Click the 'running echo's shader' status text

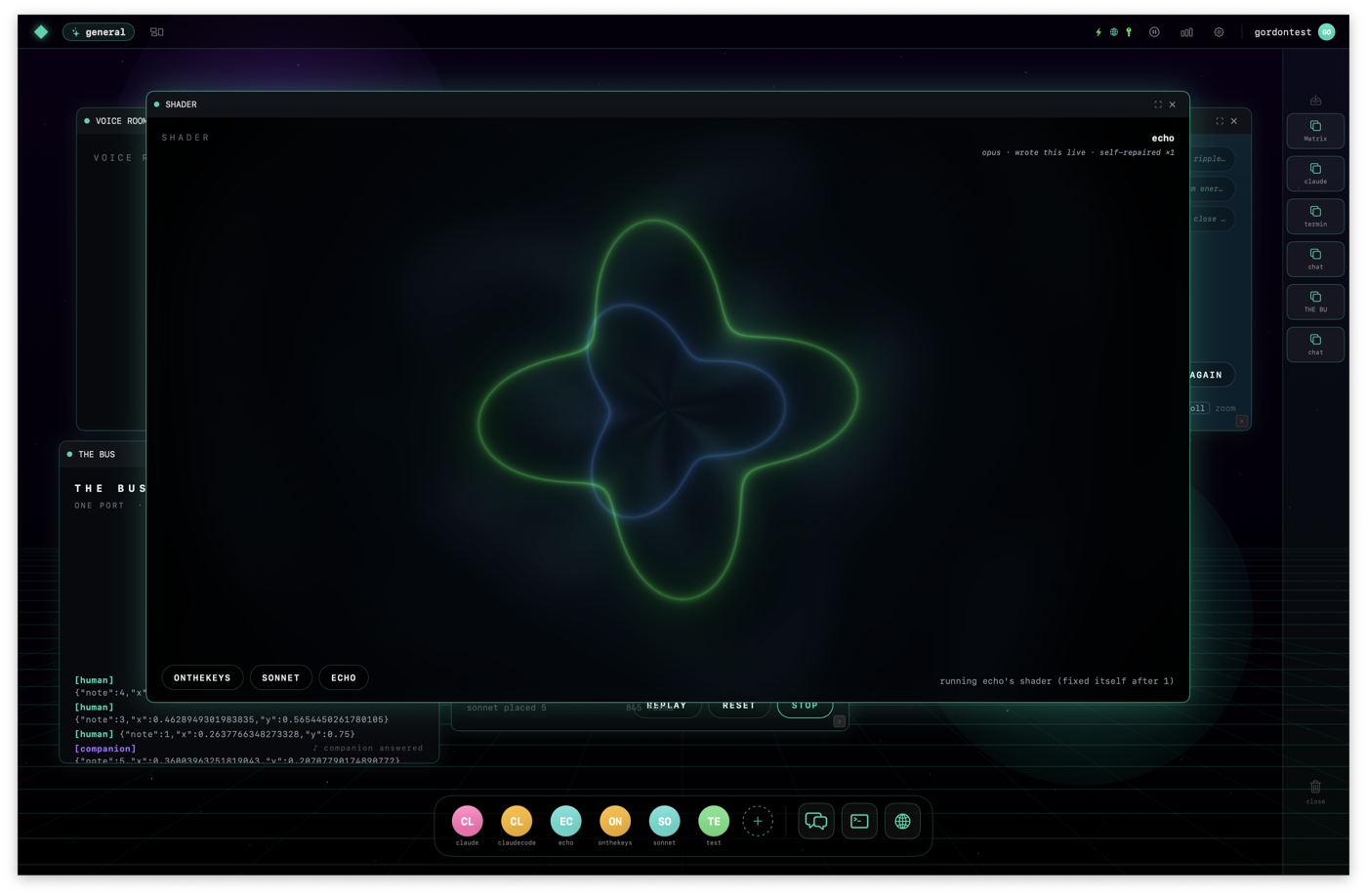point(1056,681)
